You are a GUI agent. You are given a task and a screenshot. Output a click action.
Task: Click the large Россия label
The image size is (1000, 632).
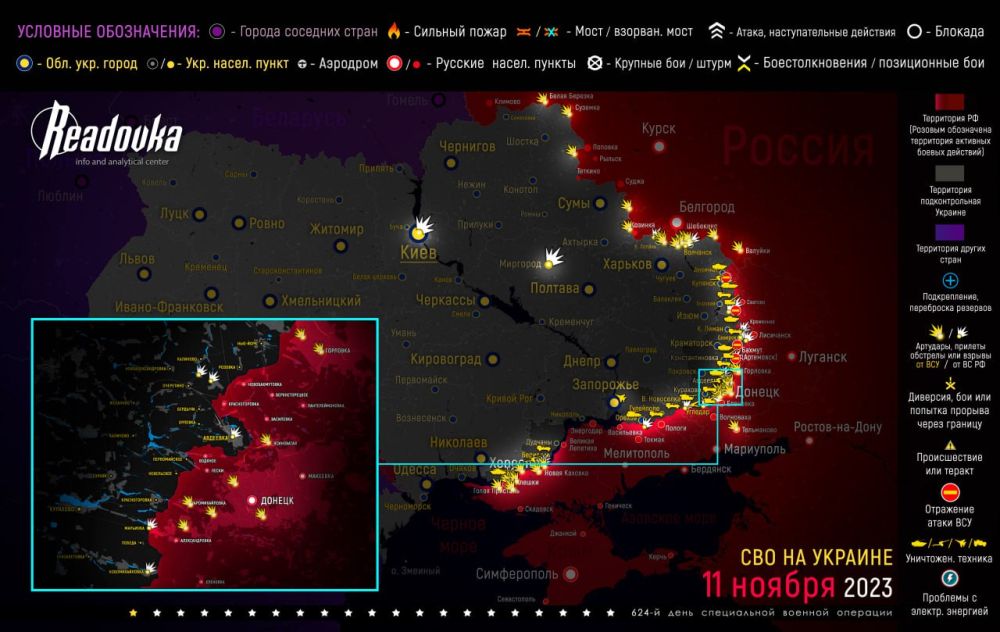point(797,147)
